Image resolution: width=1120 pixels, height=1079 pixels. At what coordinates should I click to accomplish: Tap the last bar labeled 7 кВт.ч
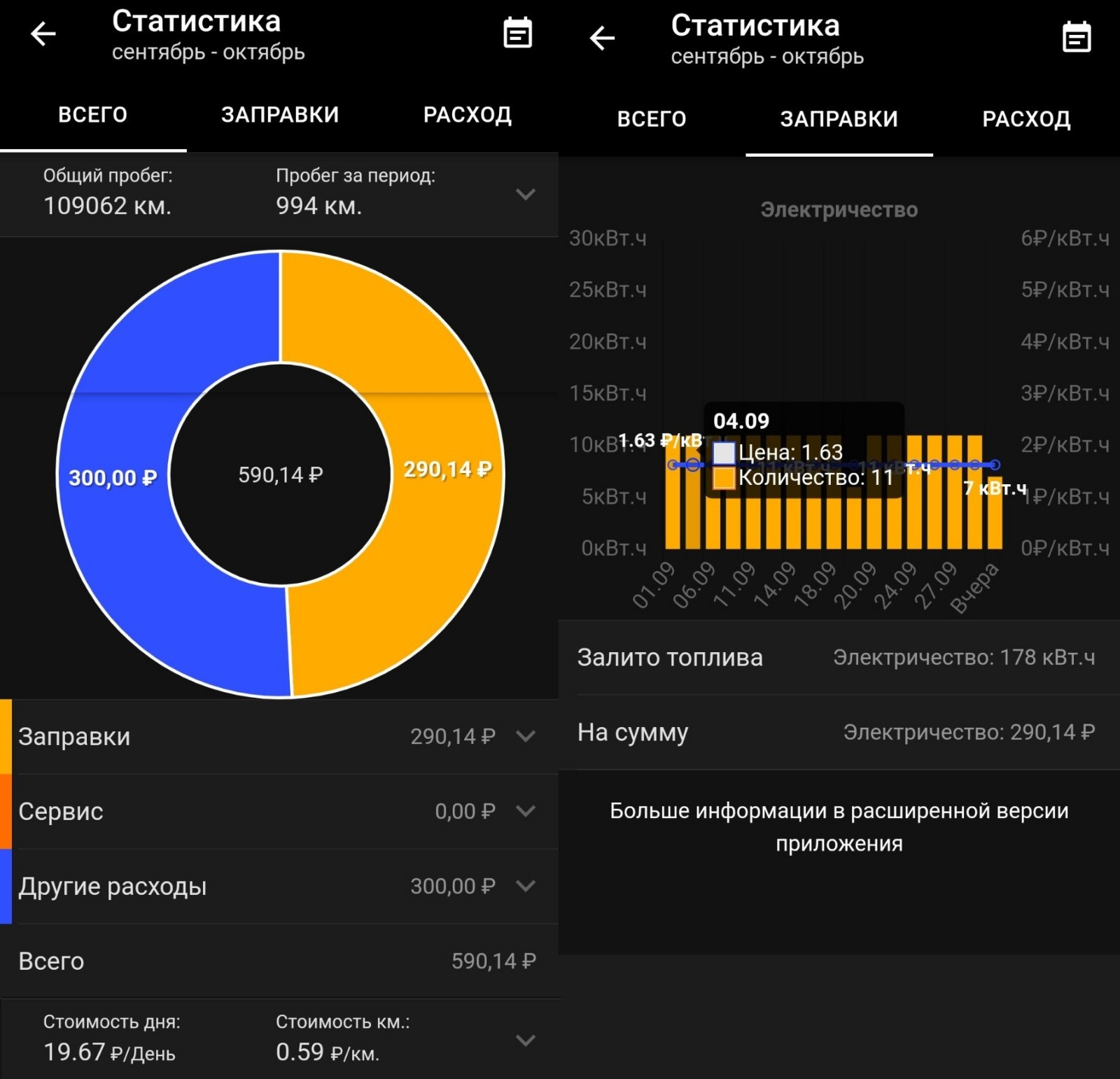995,513
